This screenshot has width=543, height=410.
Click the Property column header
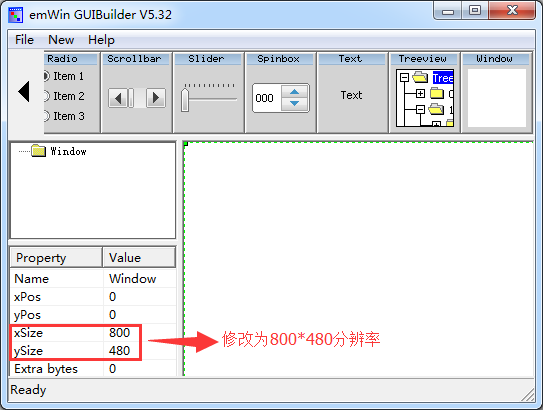[56, 257]
